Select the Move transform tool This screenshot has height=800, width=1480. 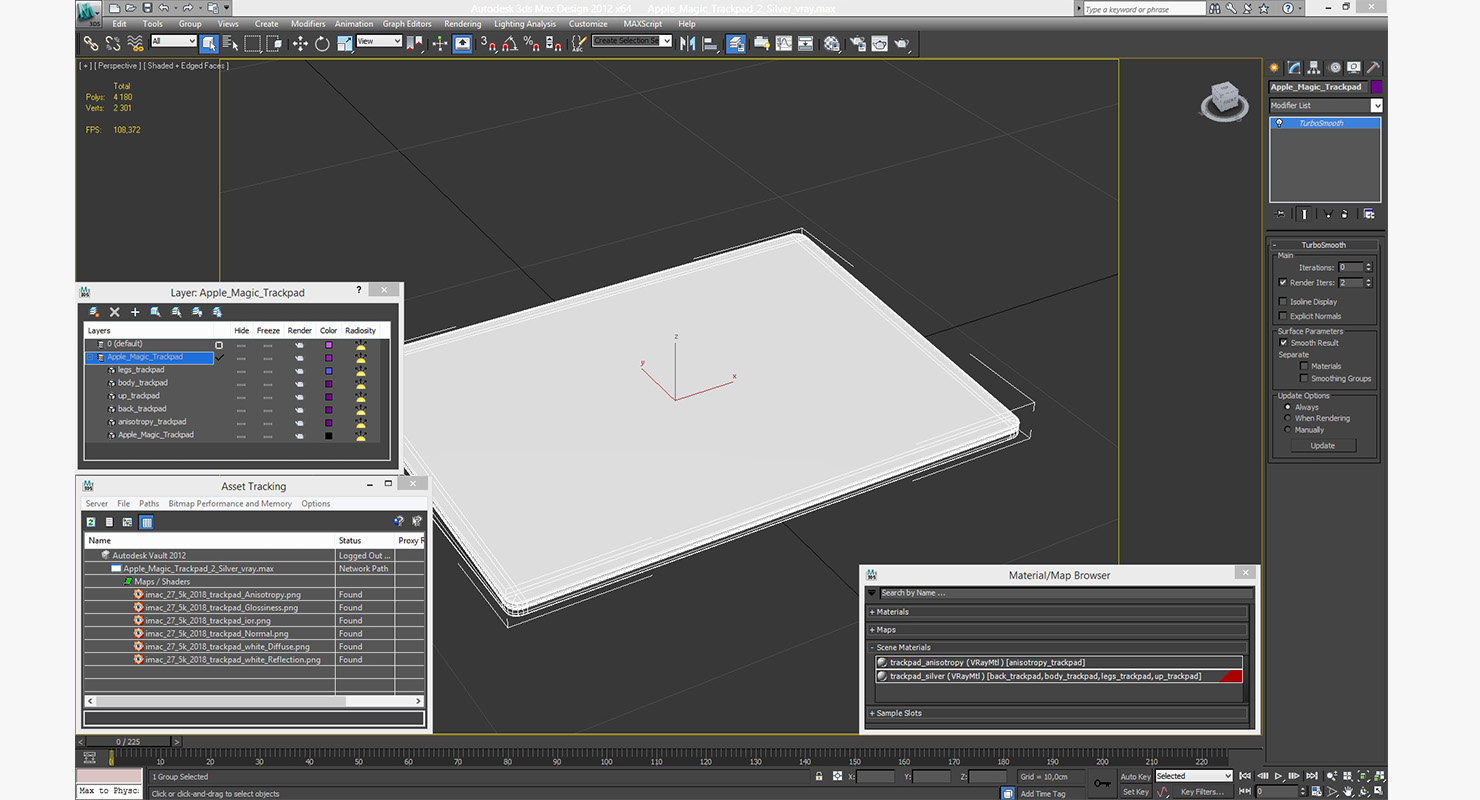tap(300, 44)
